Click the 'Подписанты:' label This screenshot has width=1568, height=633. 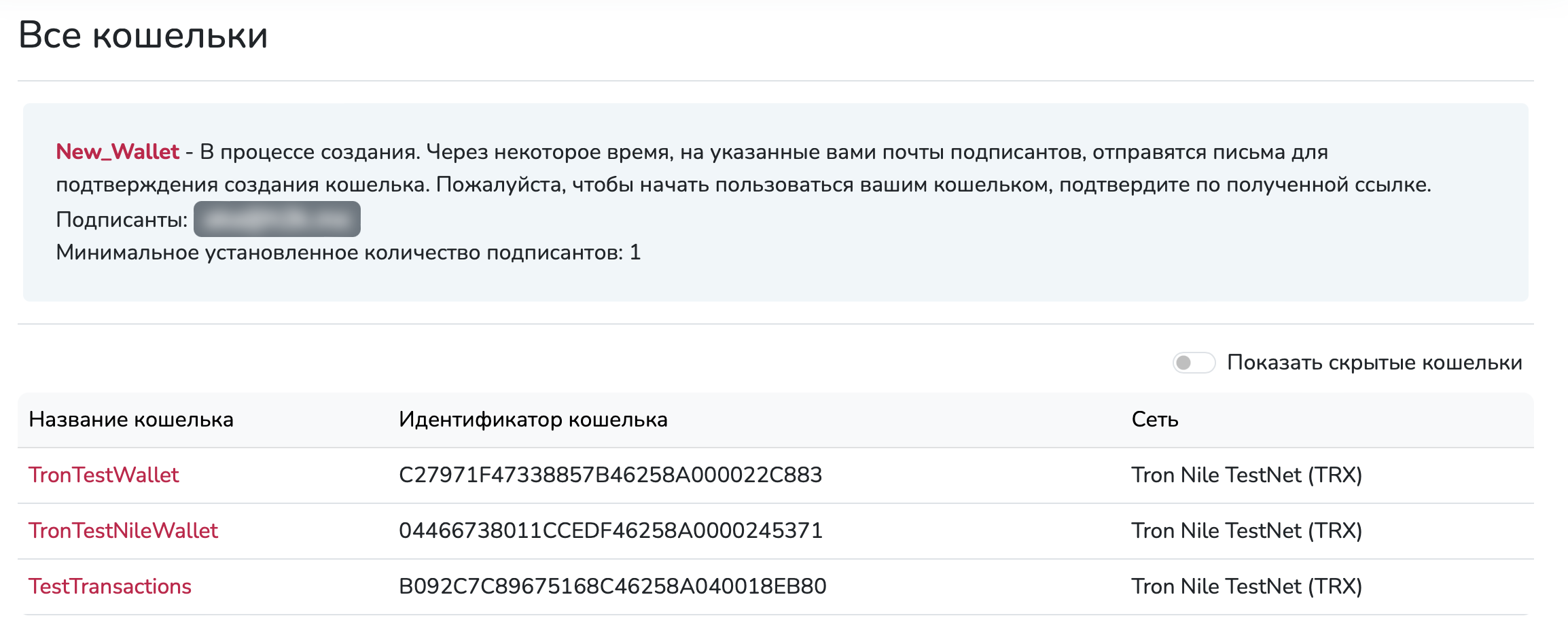coord(122,219)
